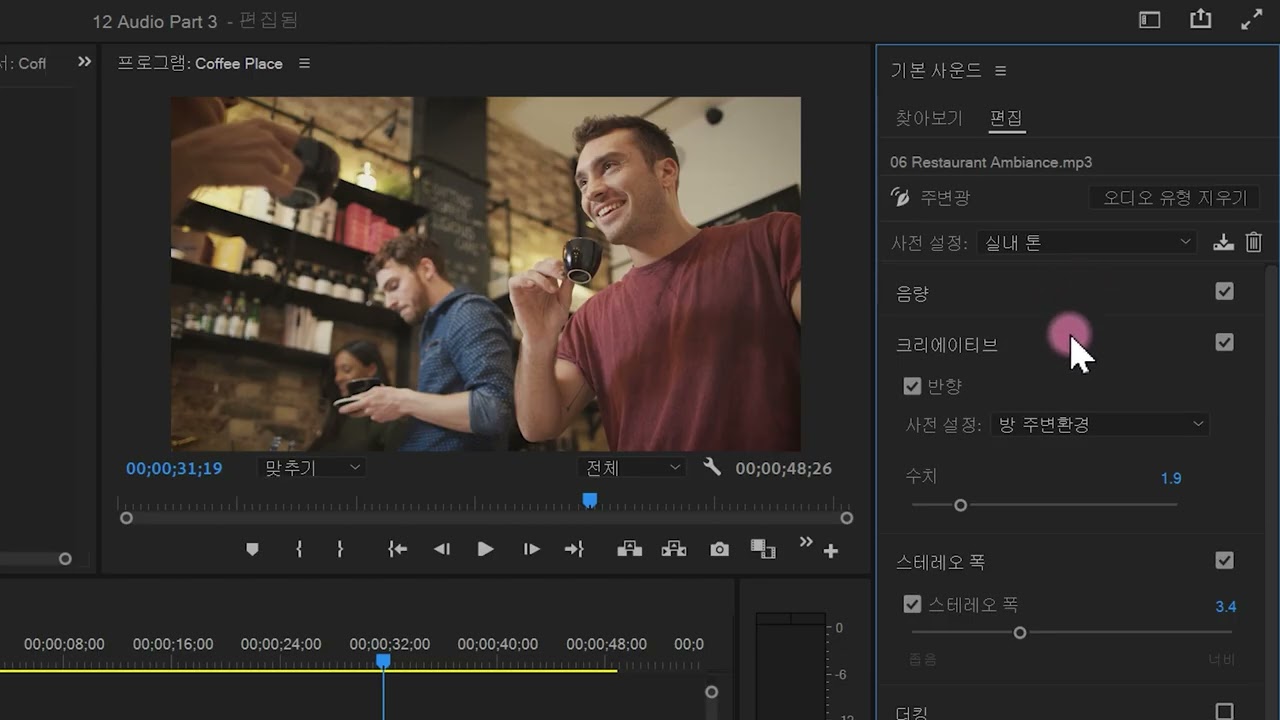This screenshot has height=720, width=1280.
Task: Step back one frame
Action: click(441, 549)
